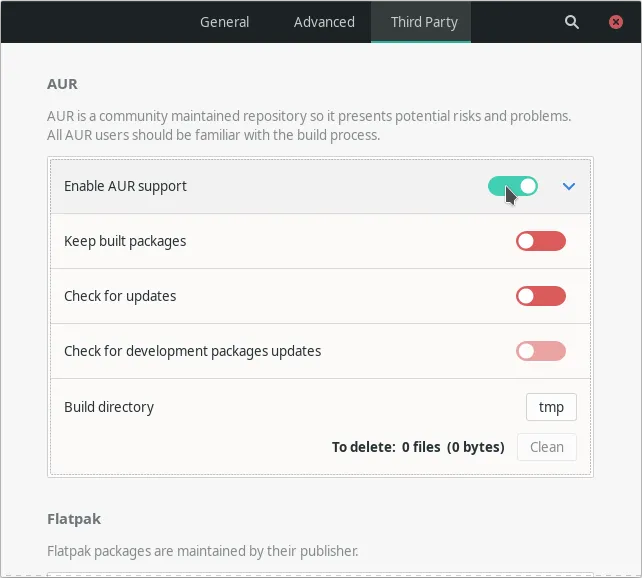Disable the Enable AUR support switch
The height and width of the screenshot is (578, 642).
[513, 186]
